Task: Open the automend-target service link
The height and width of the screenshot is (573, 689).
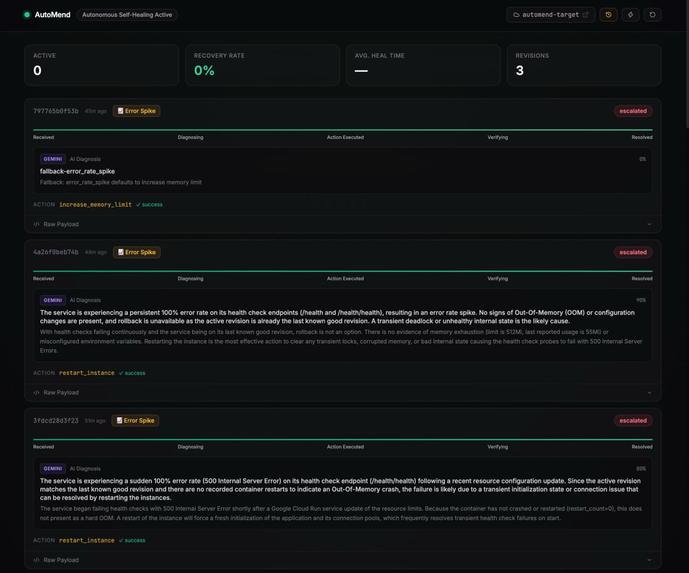Action: [x=551, y=15]
